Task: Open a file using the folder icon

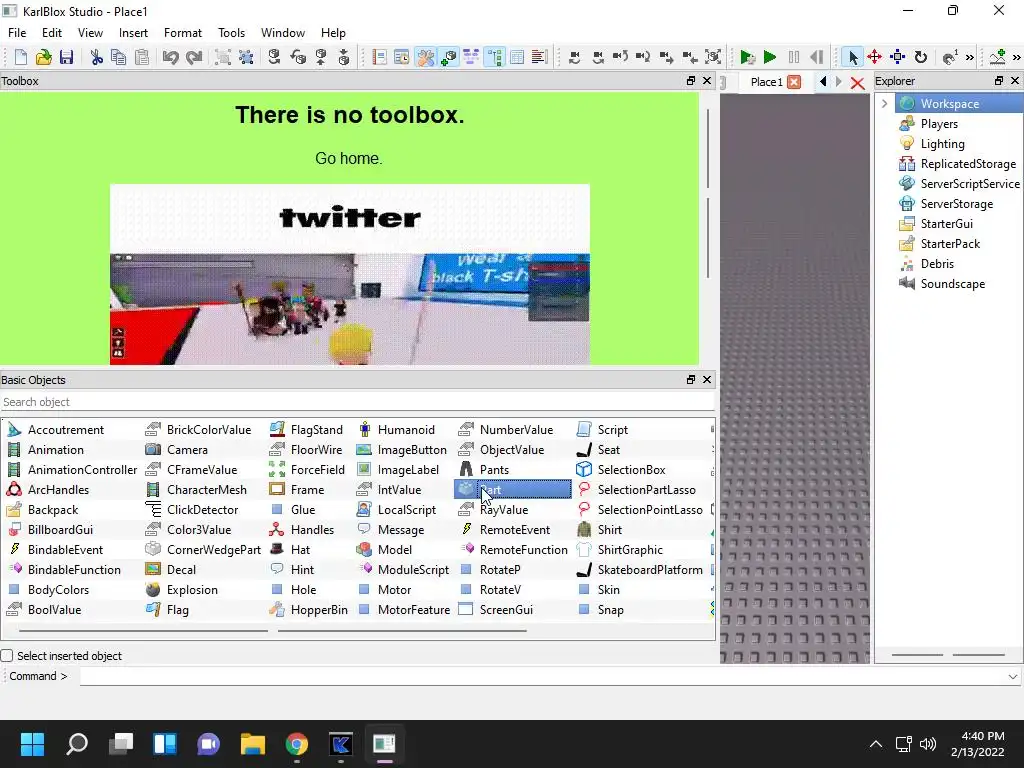Action: [43, 57]
